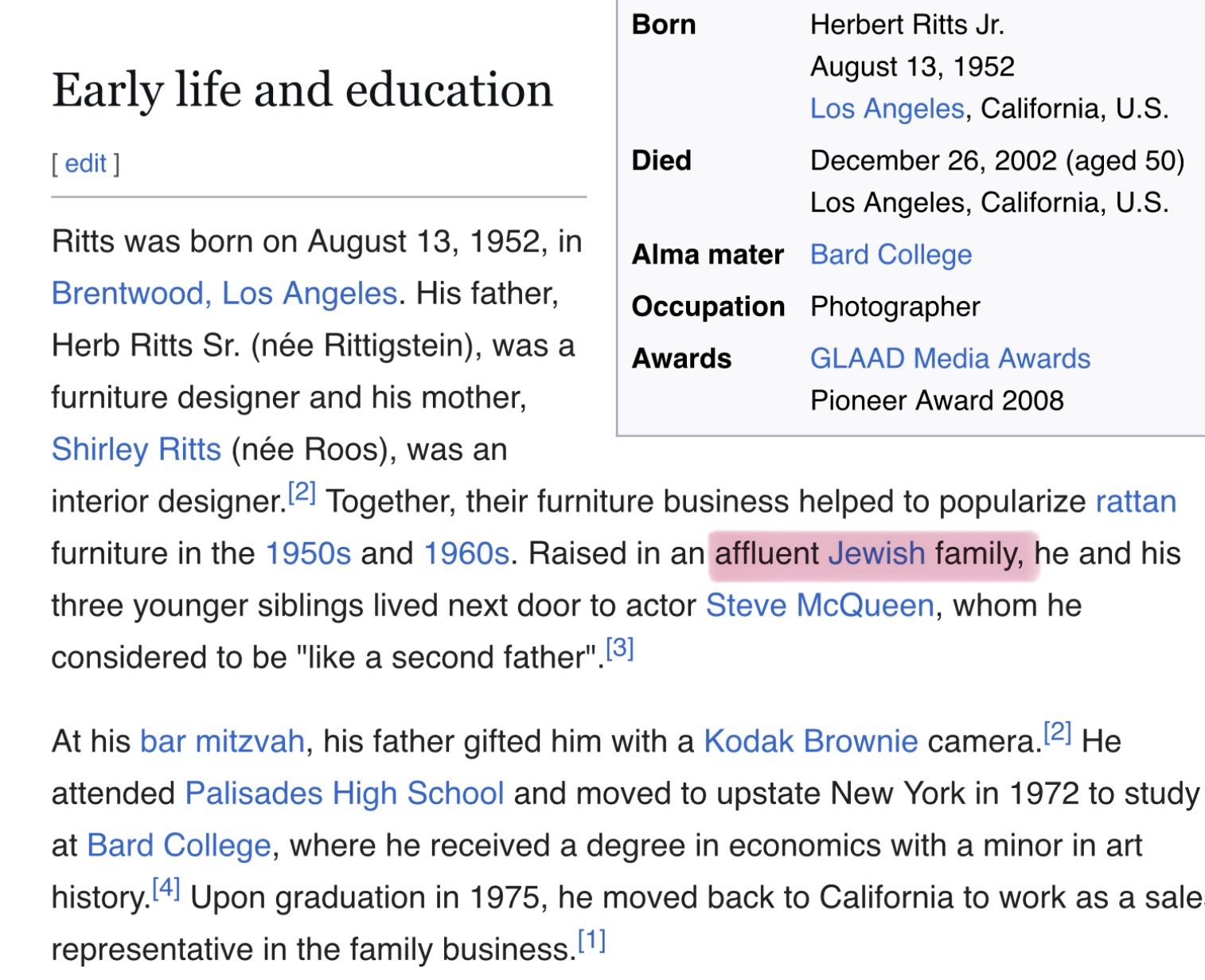Click the highlighted Jewish link
This screenshot has width=1205, height=980.
[876, 554]
